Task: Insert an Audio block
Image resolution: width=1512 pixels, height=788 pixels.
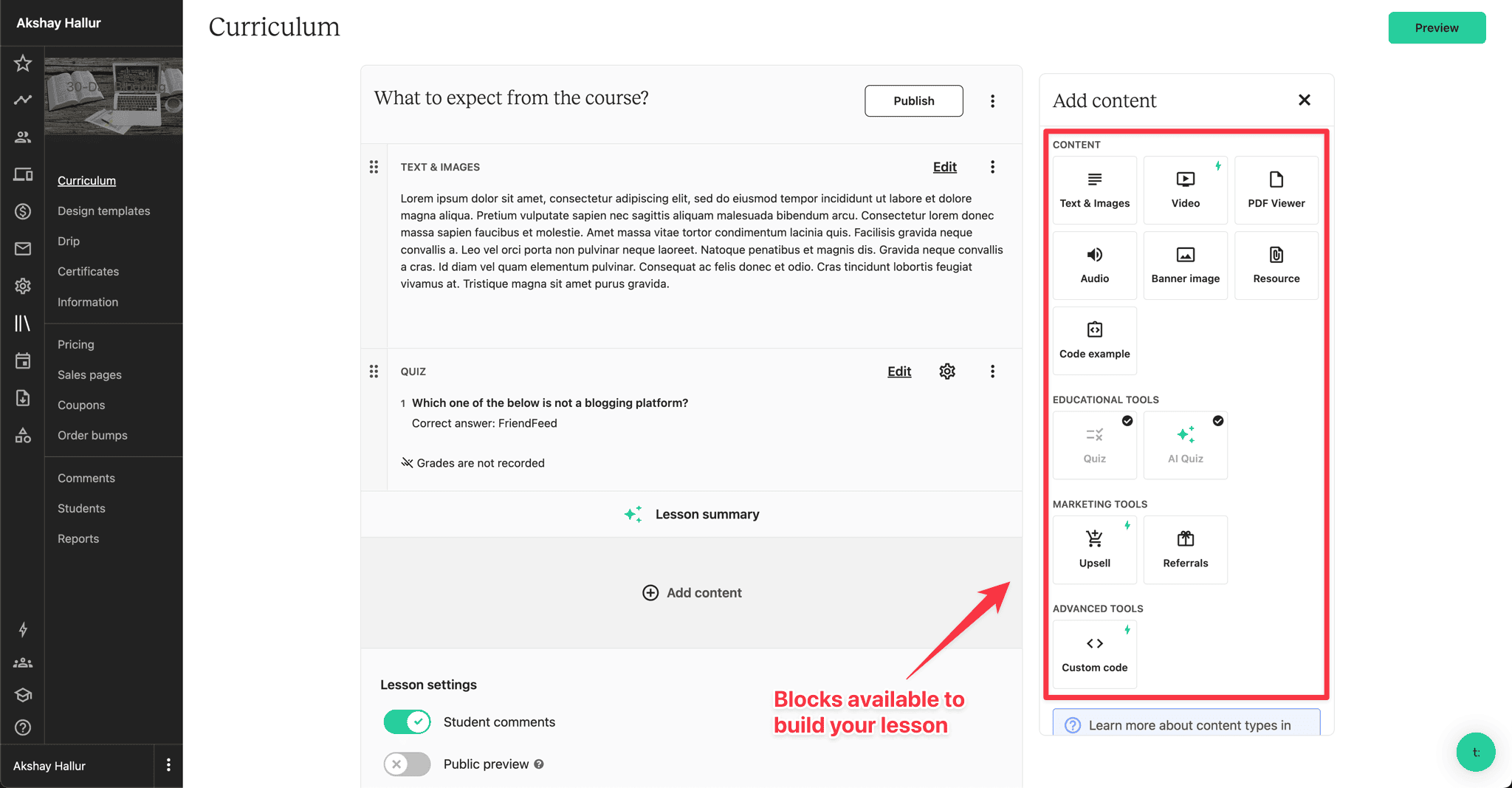Action: (x=1094, y=265)
